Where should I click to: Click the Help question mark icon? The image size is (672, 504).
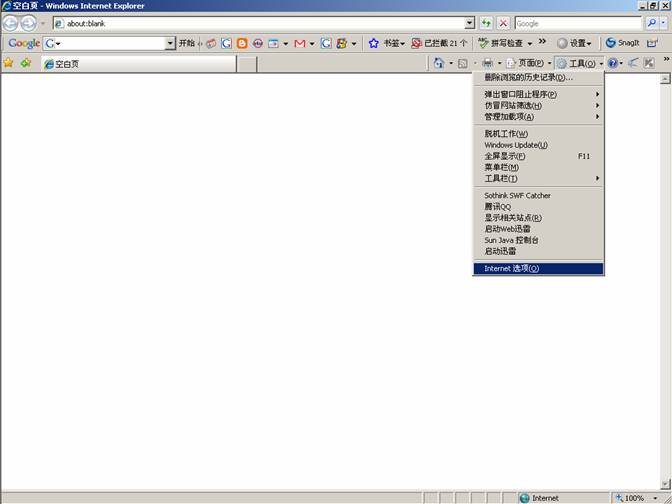(x=613, y=63)
